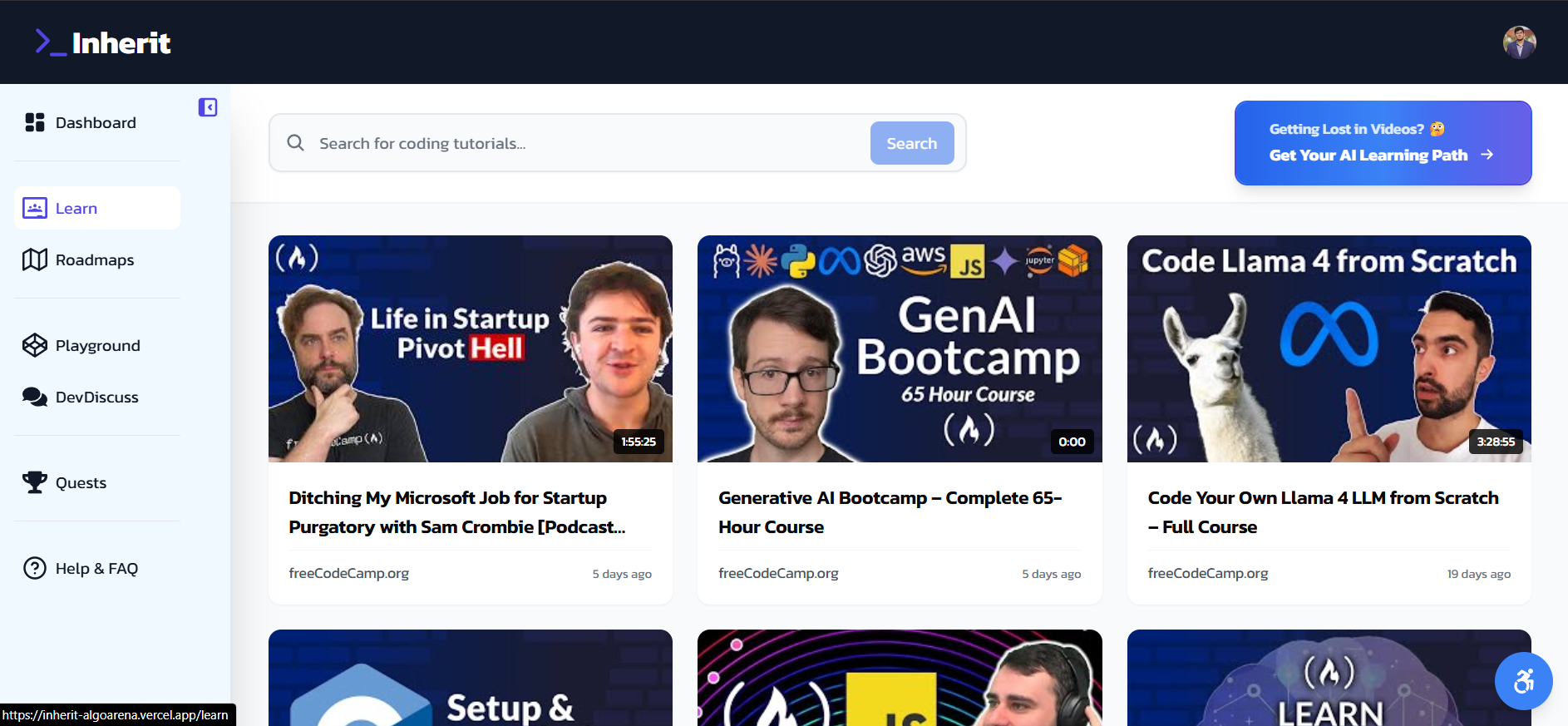Click the Ditching My Microsoft Job title
The height and width of the screenshot is (726, 1568).
pos(457,512)
